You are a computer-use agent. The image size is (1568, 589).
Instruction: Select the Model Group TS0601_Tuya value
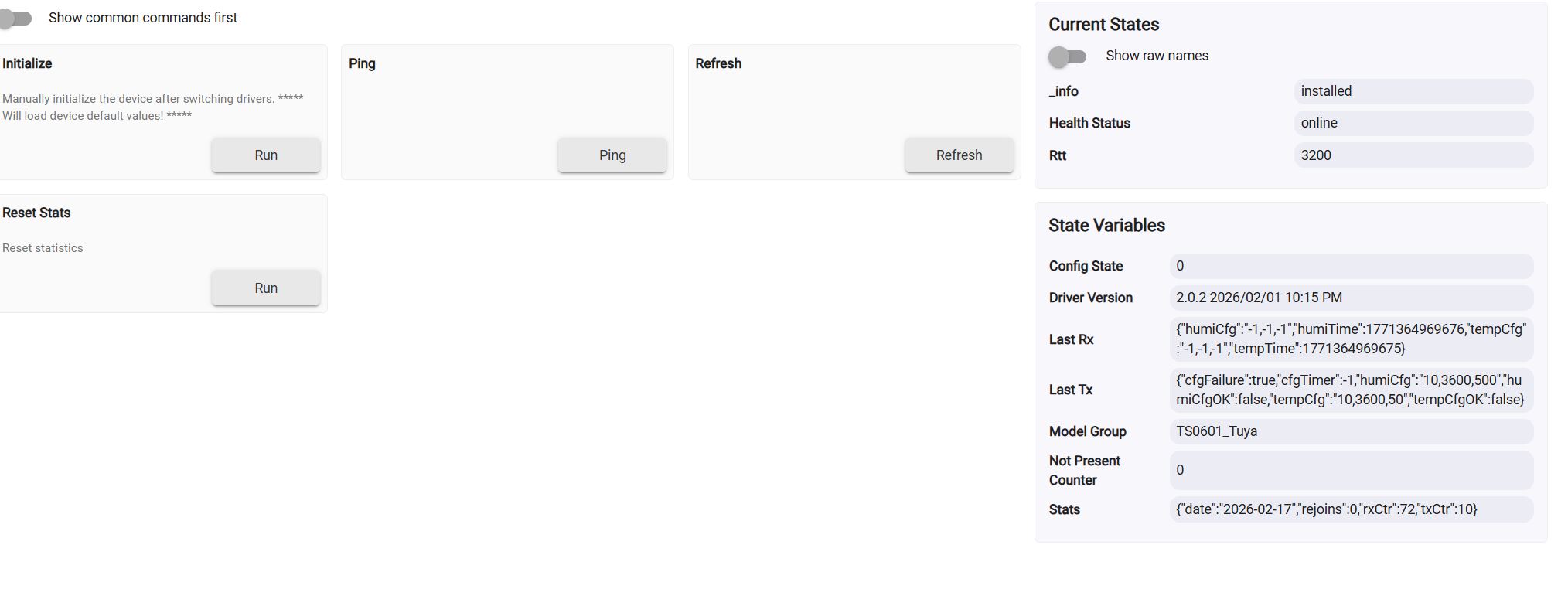(x=1350, y=431)
